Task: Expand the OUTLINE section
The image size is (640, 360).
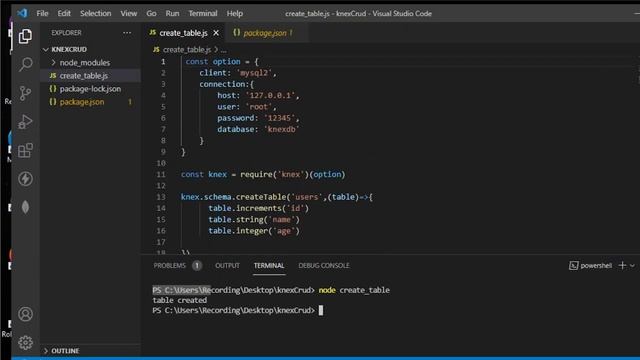Action: (x=46, y=351)
